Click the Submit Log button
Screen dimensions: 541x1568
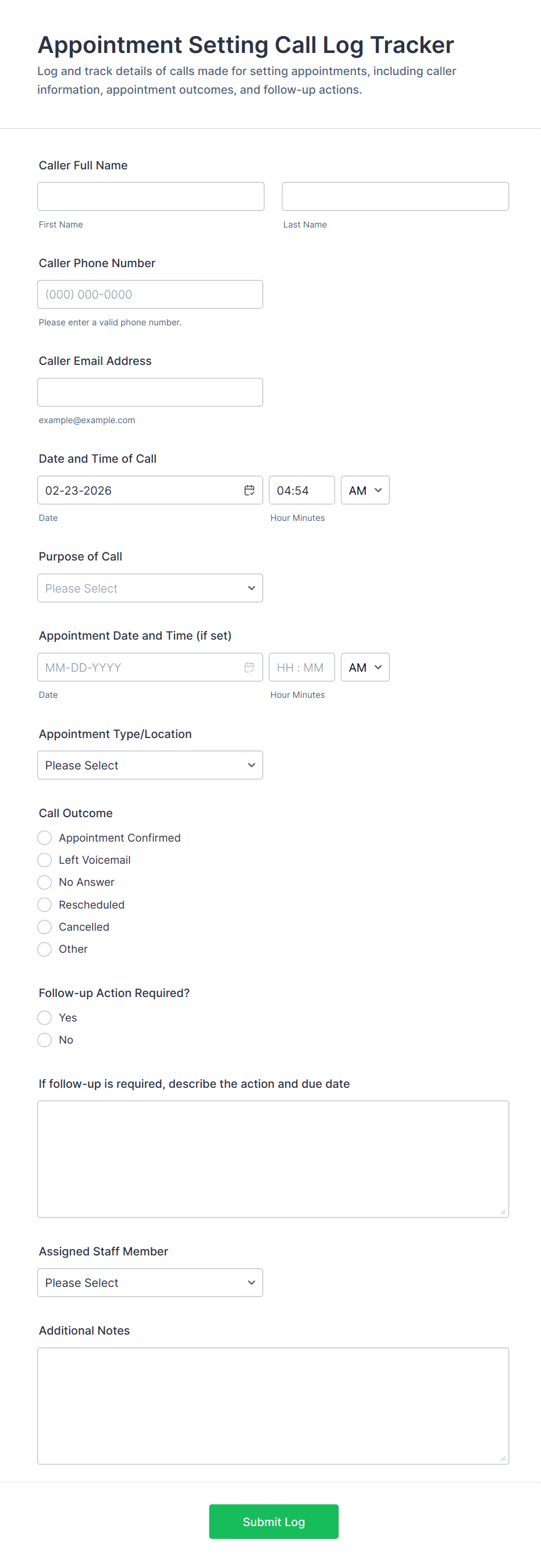click(273, 1522)
